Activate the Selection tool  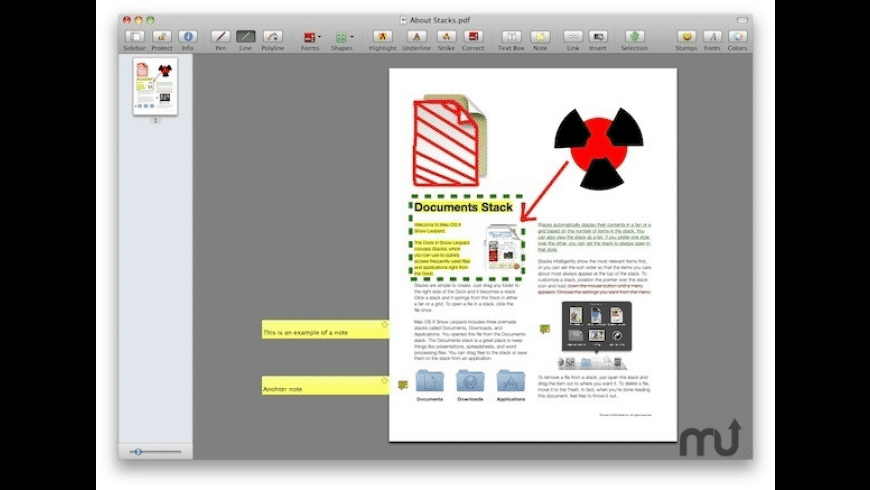pos(634,37)
